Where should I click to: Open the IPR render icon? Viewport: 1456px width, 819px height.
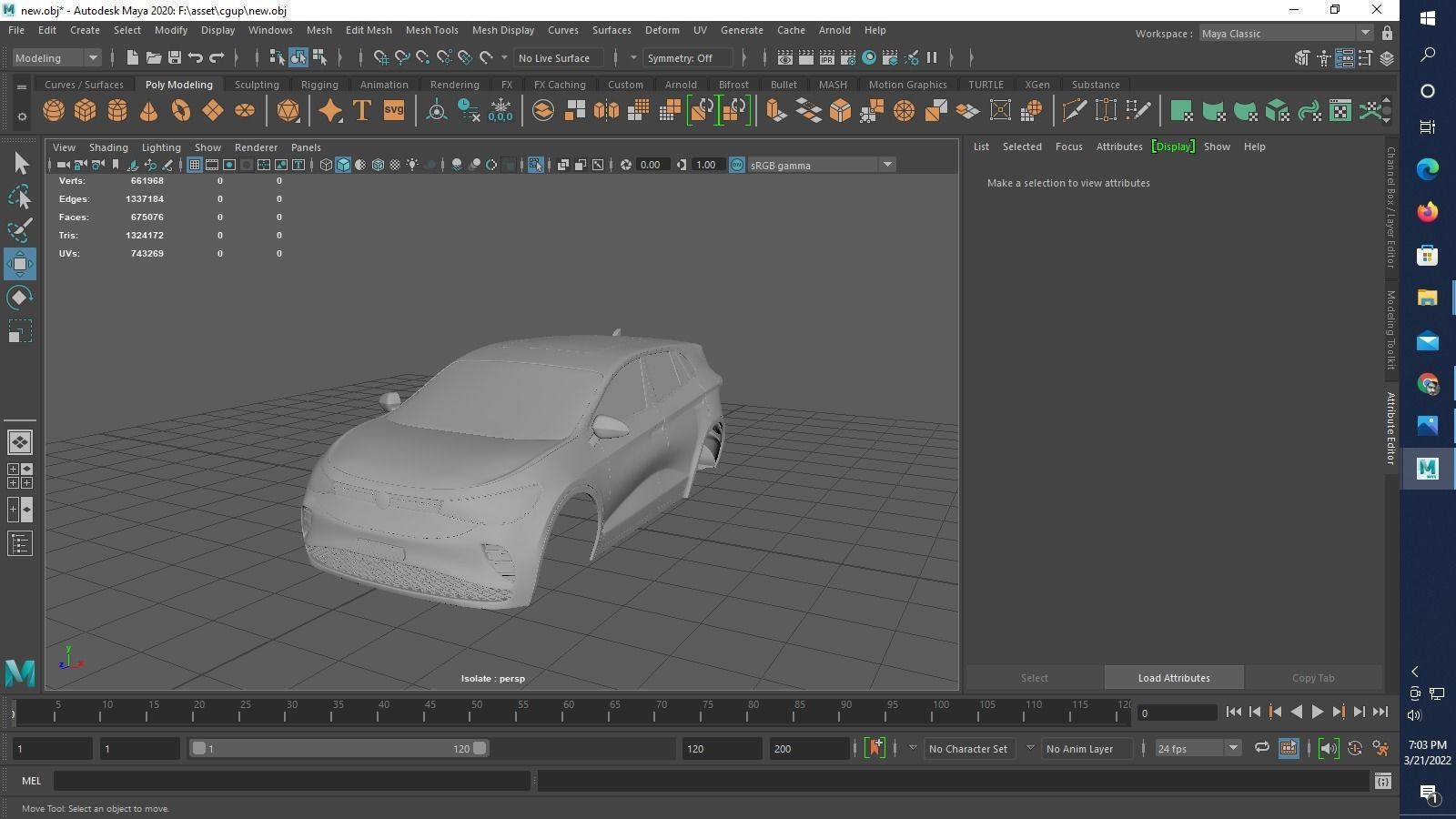[x=827, y=57]
